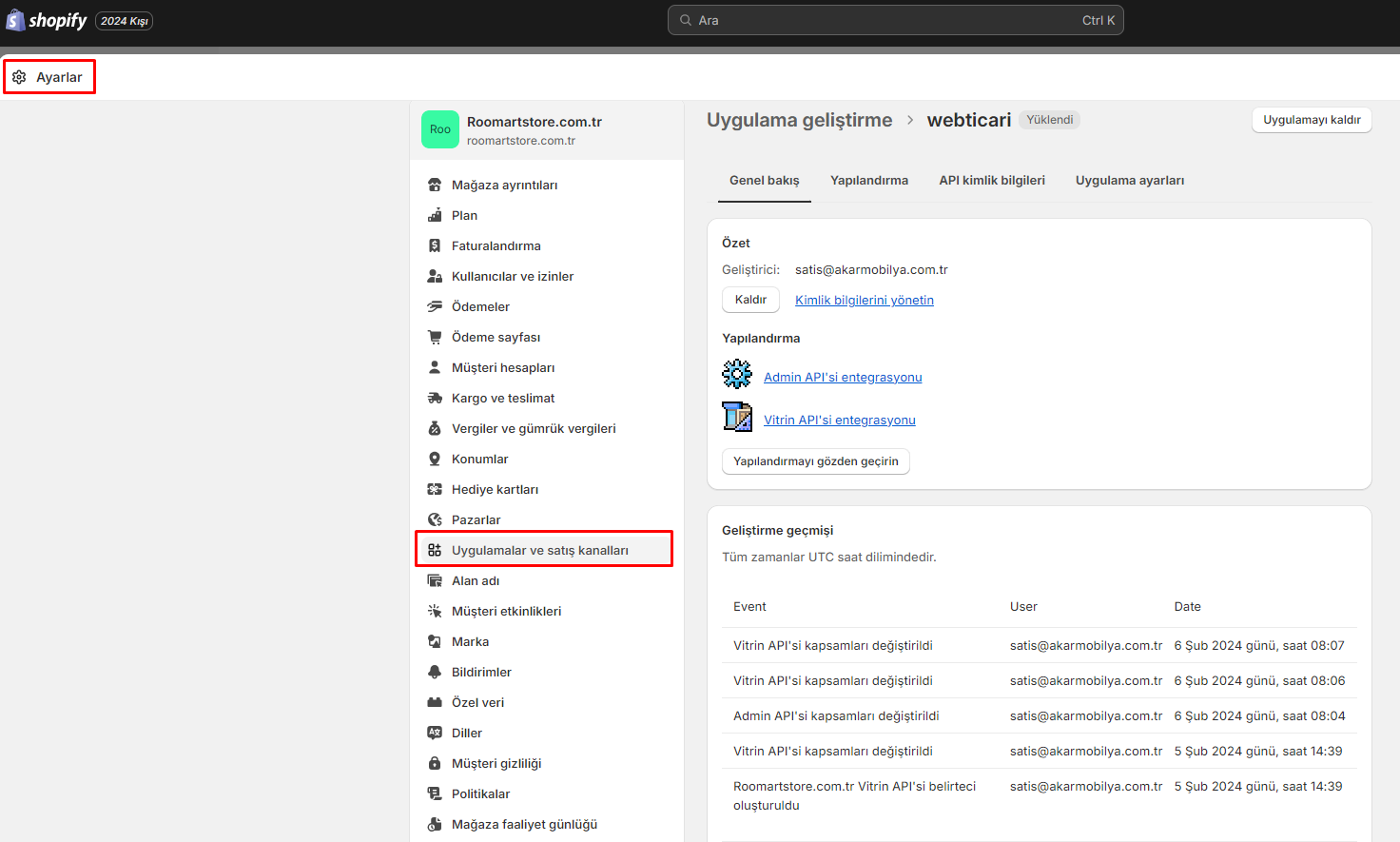Open Uygulamalar ve satış kanalları settings

point(539,550)
